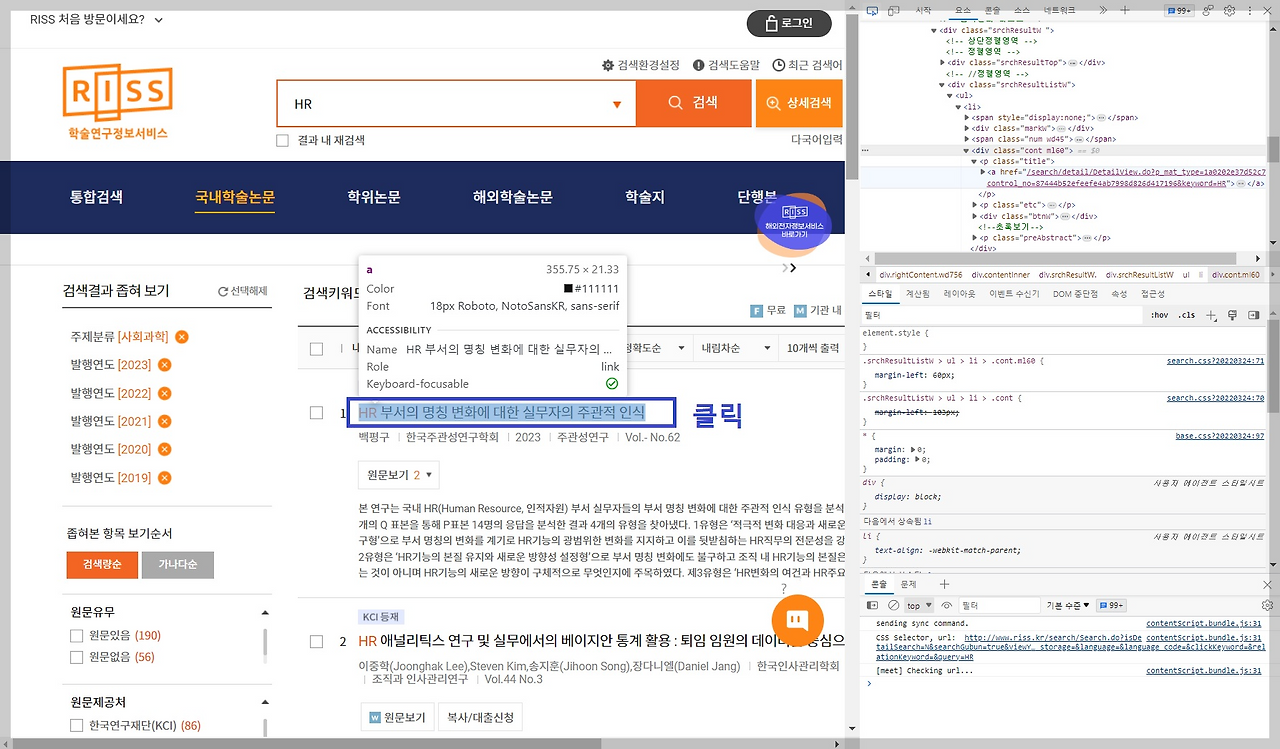Open the 기본 수준 log level dropdown
The width and height of the screenshot is (1280, 749).
tap(1067, 605)
